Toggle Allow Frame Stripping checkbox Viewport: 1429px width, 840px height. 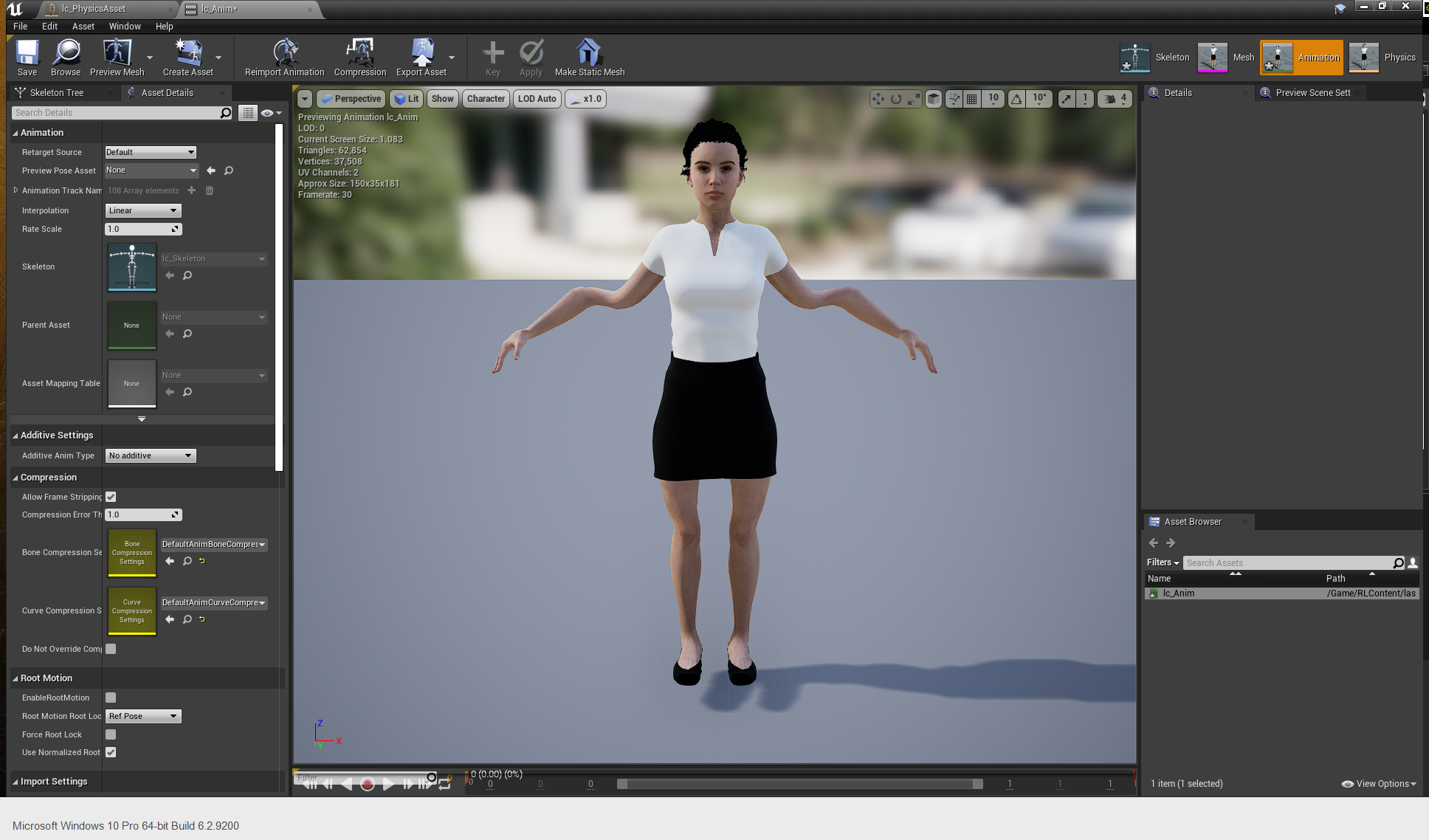[111, 497]
